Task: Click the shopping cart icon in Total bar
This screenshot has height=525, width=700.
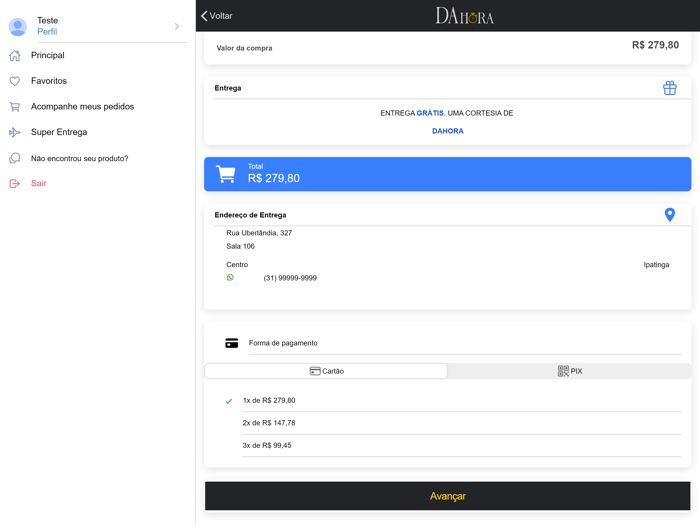Action: tap(226, 174)
